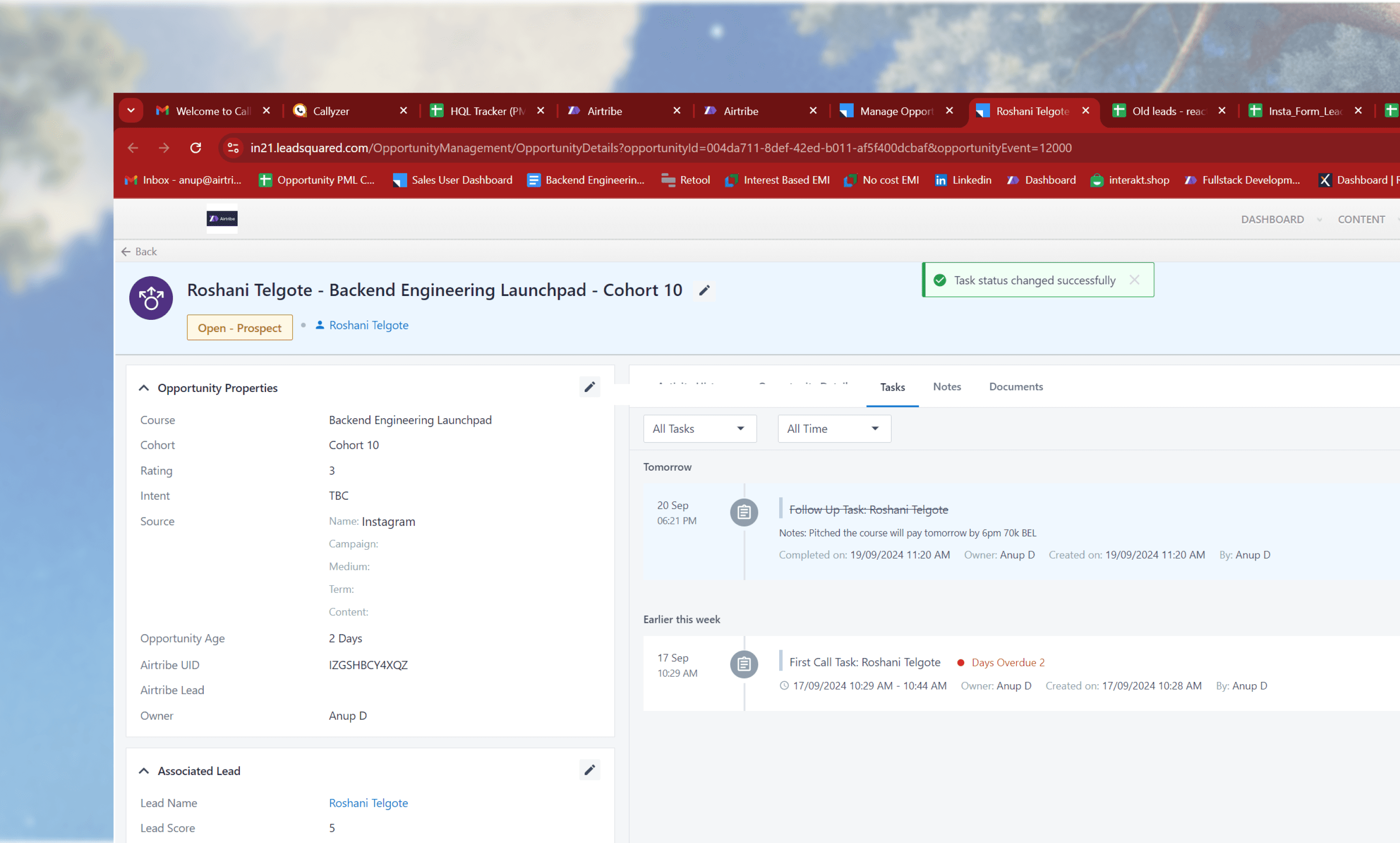
Task: Click the pencil icon in Opportunity Properties
Action: pos(589,387)
